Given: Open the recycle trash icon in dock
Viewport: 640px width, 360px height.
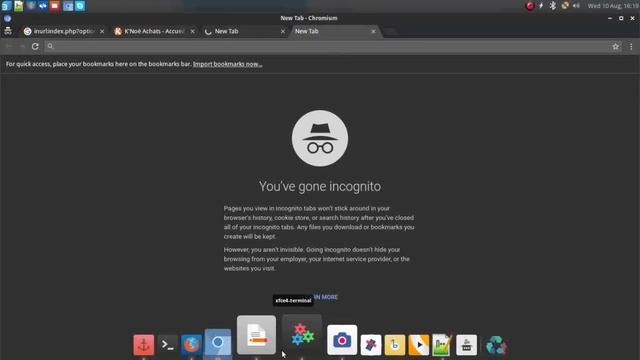Looking at the screenshot, I should 496,345.
